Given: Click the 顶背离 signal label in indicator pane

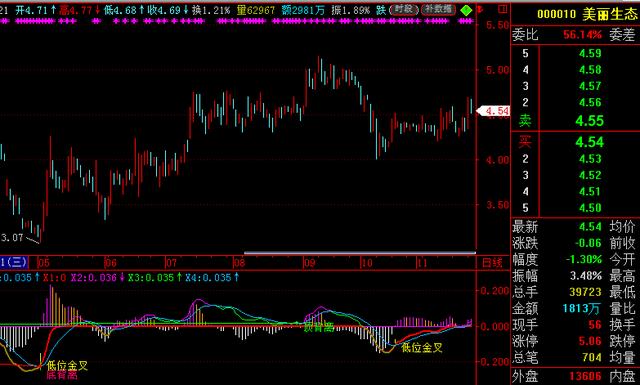Looking at the screenshot, I should tap(319, 327).
